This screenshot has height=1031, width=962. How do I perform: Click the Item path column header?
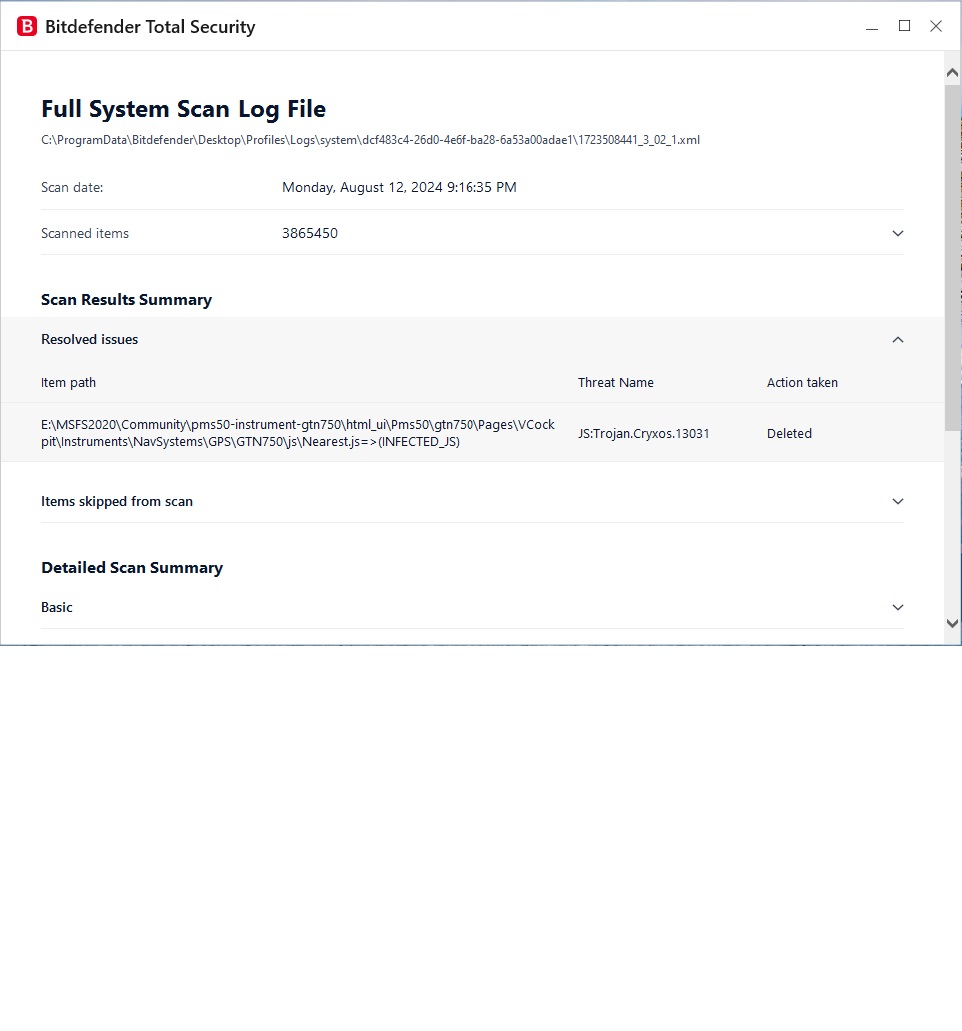point(68,383)
